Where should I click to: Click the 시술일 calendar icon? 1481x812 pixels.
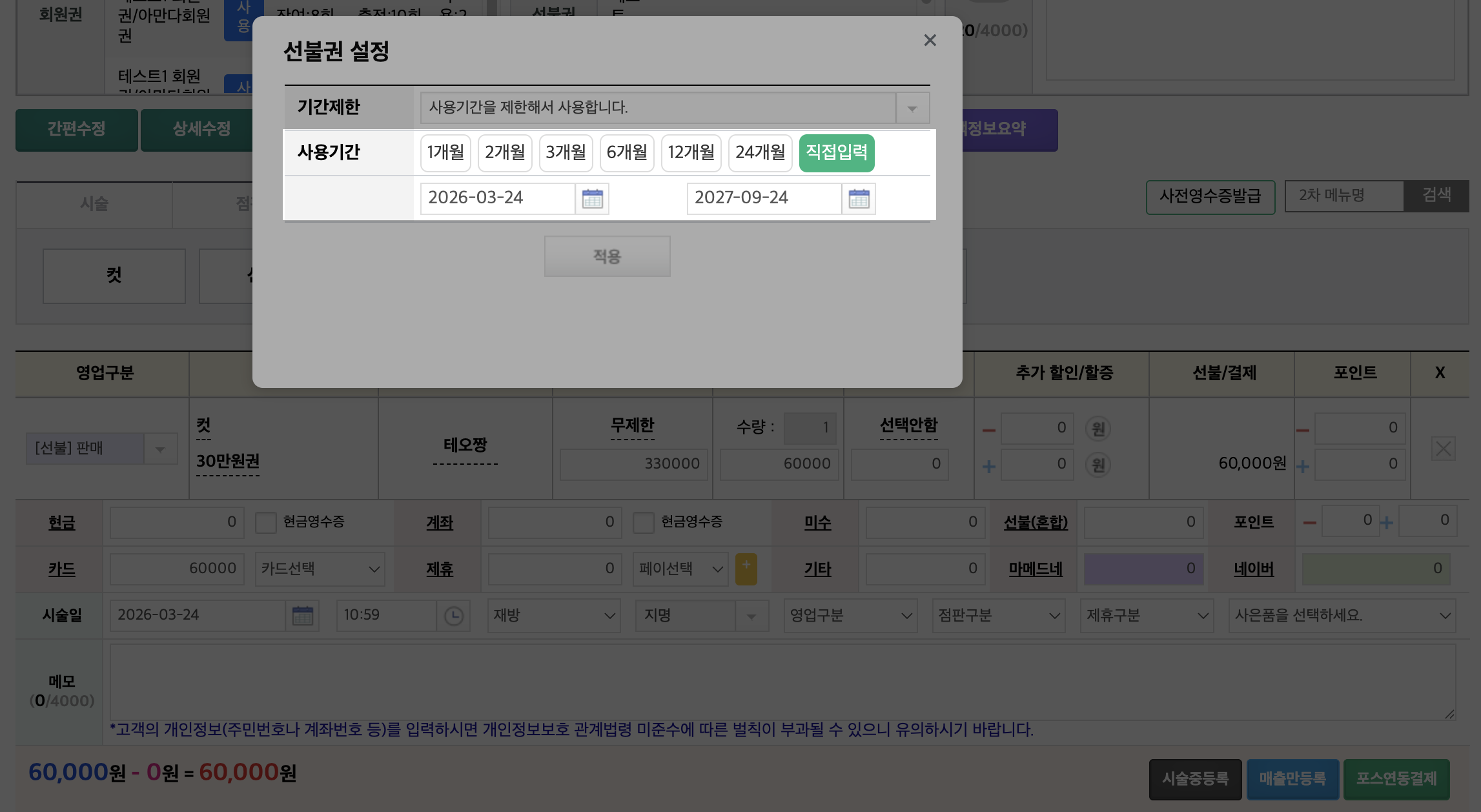pos(302,615)
